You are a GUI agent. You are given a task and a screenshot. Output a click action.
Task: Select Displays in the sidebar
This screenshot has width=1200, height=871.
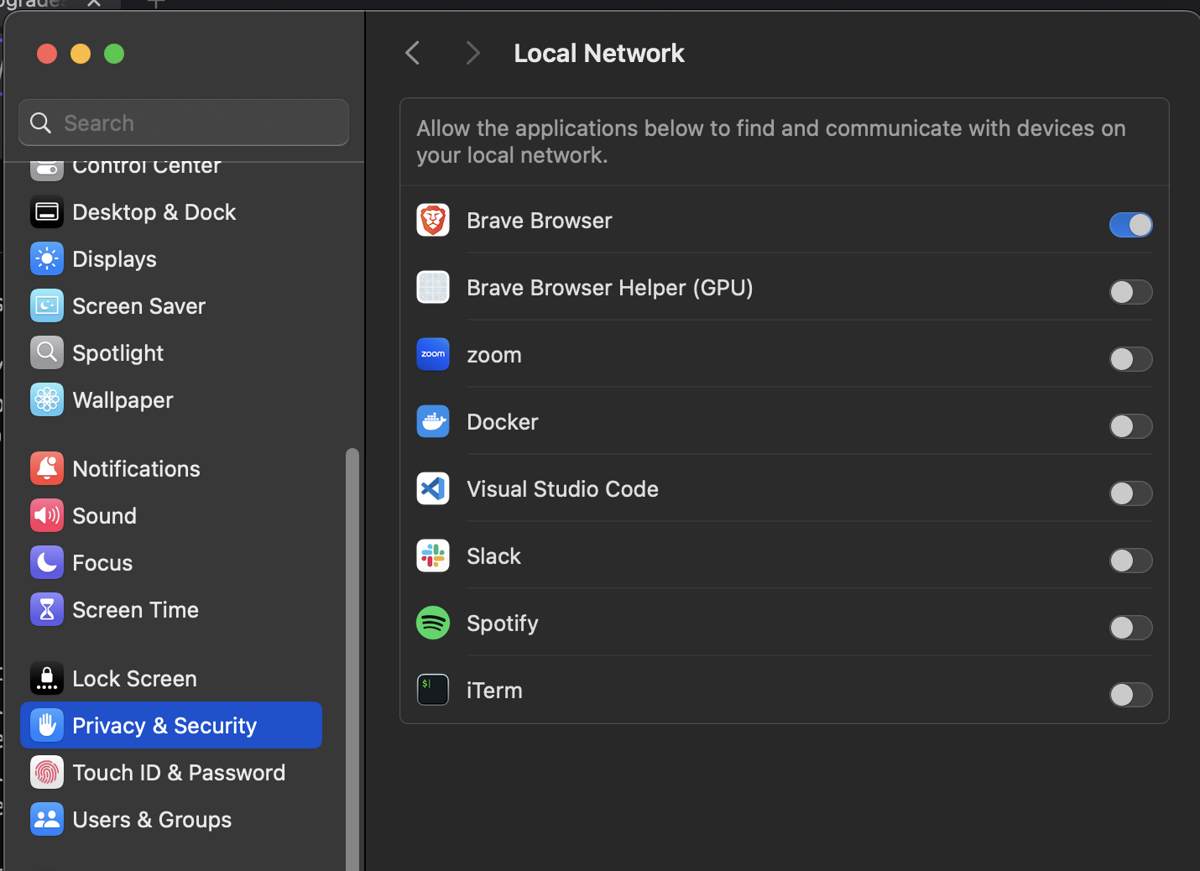171,259
